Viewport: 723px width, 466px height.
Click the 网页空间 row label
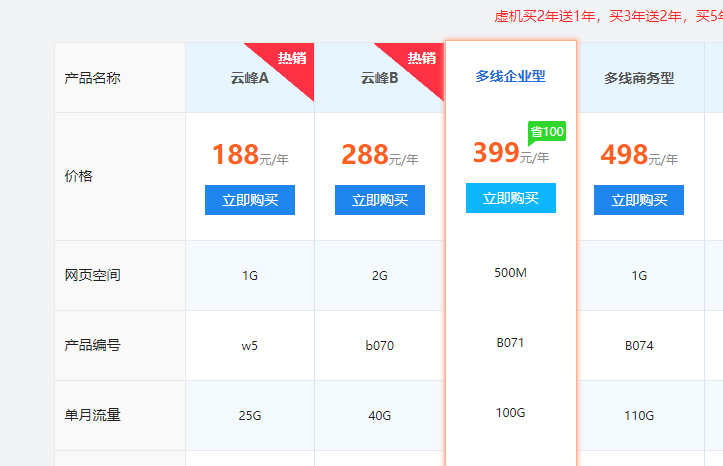(x=93, y=275)
